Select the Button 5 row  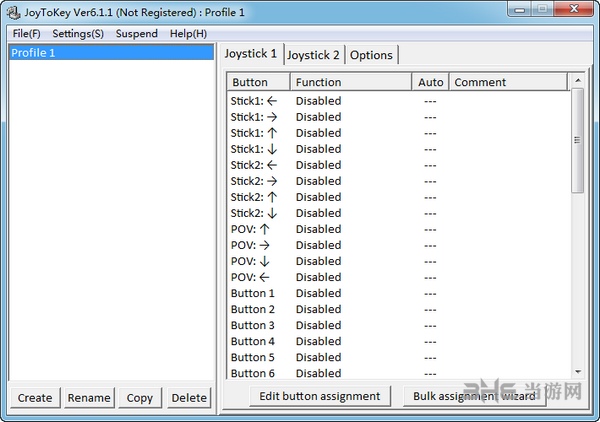[x=398, y=358]
